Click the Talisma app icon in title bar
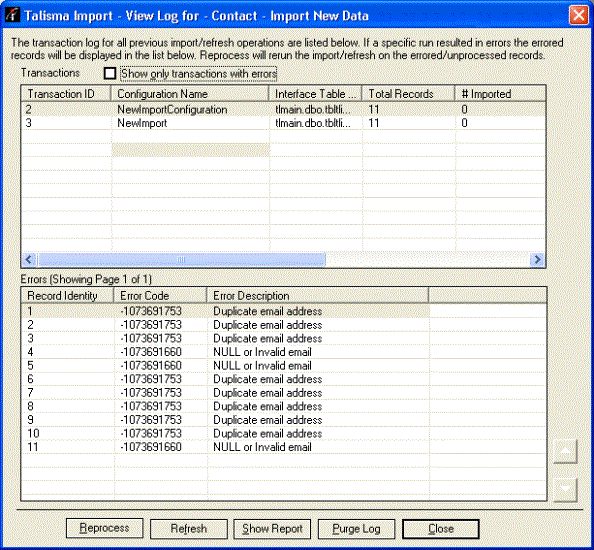This screenshot has width=594, height=550. tap(12, 15)
